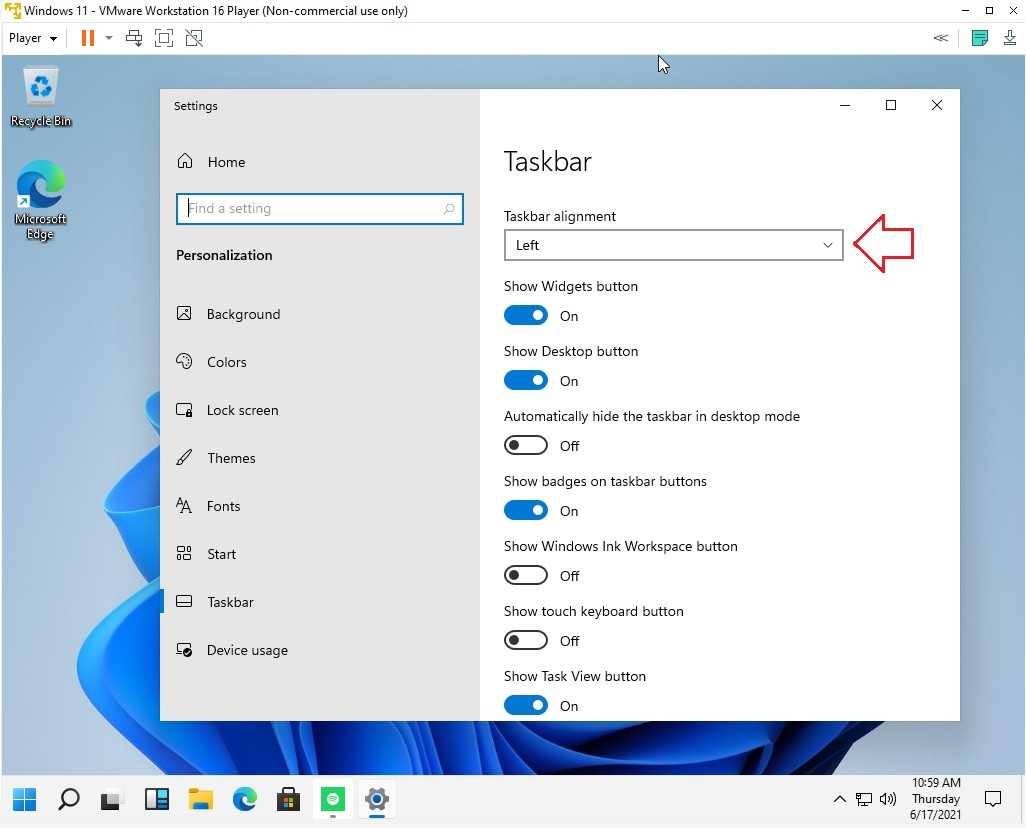Show hidden system tray icons
1026x828 pixels.
pos(840,799)
